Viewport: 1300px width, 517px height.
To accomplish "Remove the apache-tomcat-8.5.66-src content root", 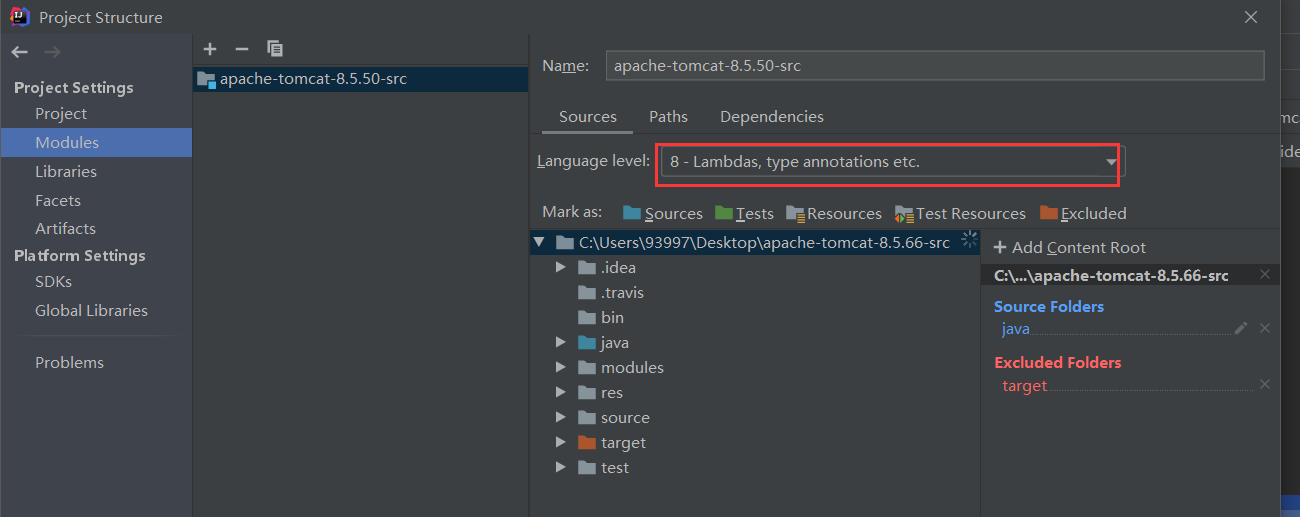I will click(1265, 275).
